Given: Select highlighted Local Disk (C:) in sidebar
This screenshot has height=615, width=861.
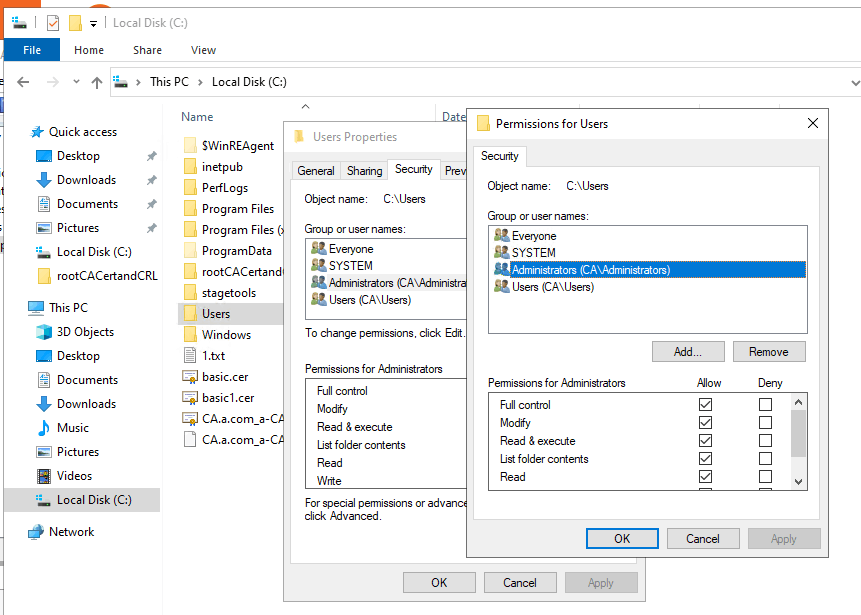Looking at the screenshot, I should (x=82, y=500).
